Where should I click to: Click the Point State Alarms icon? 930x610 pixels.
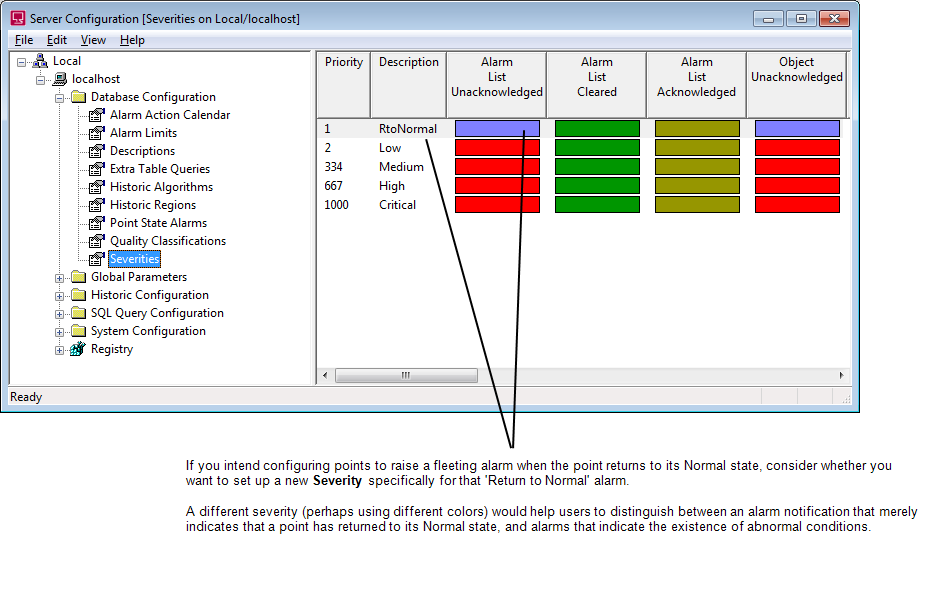[x=97, y=223]
